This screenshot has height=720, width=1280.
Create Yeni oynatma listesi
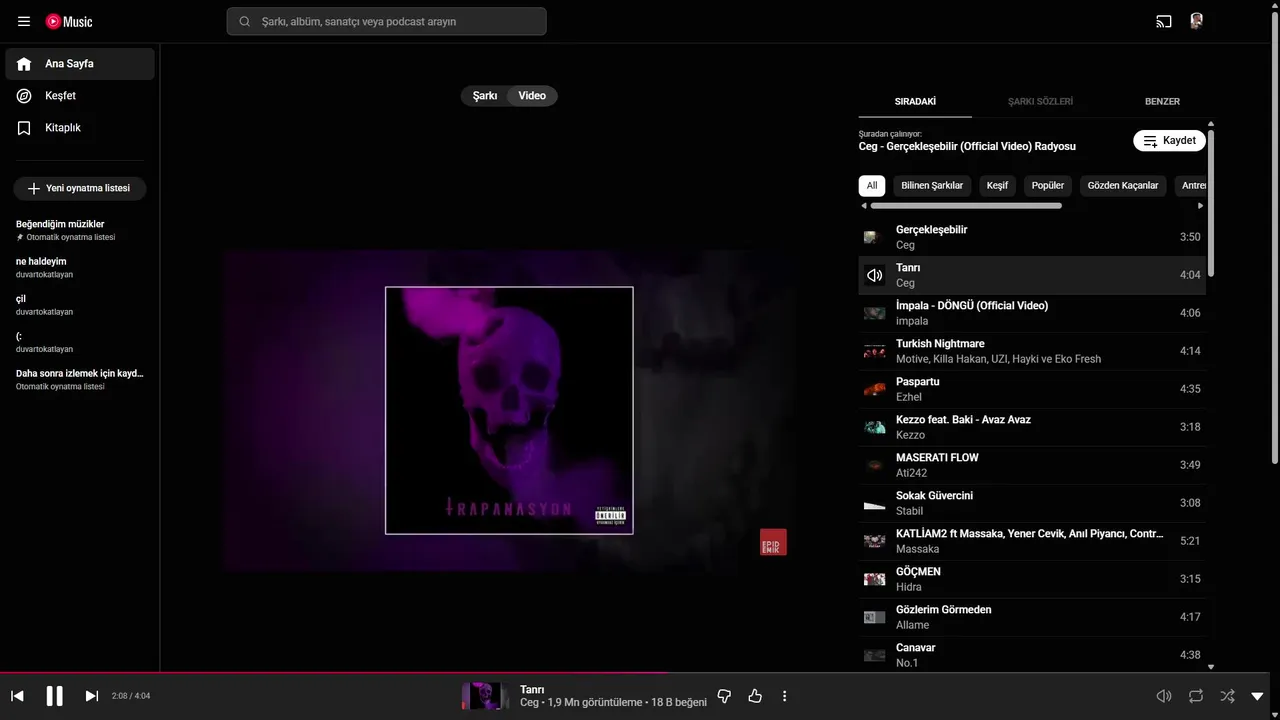(80, 188)
